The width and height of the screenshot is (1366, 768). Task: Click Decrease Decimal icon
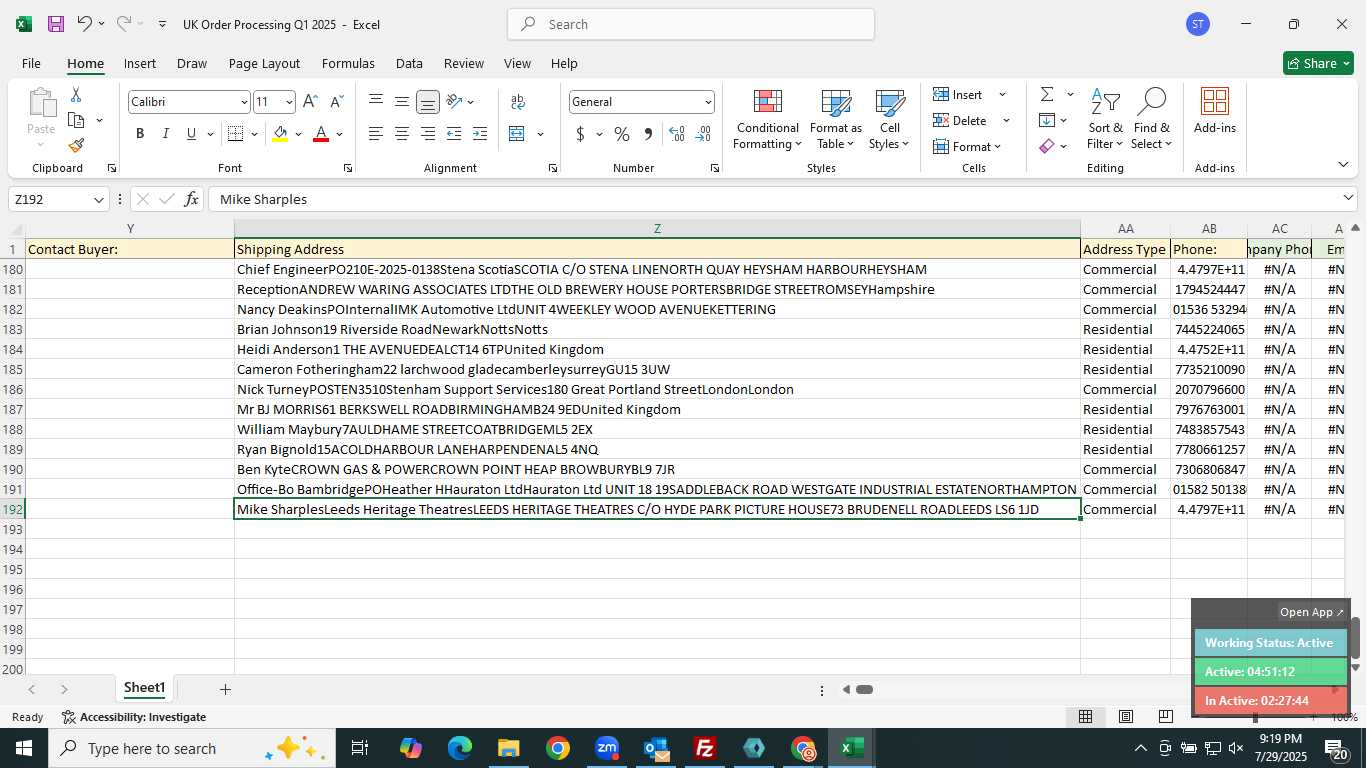(x=703, y=134)
